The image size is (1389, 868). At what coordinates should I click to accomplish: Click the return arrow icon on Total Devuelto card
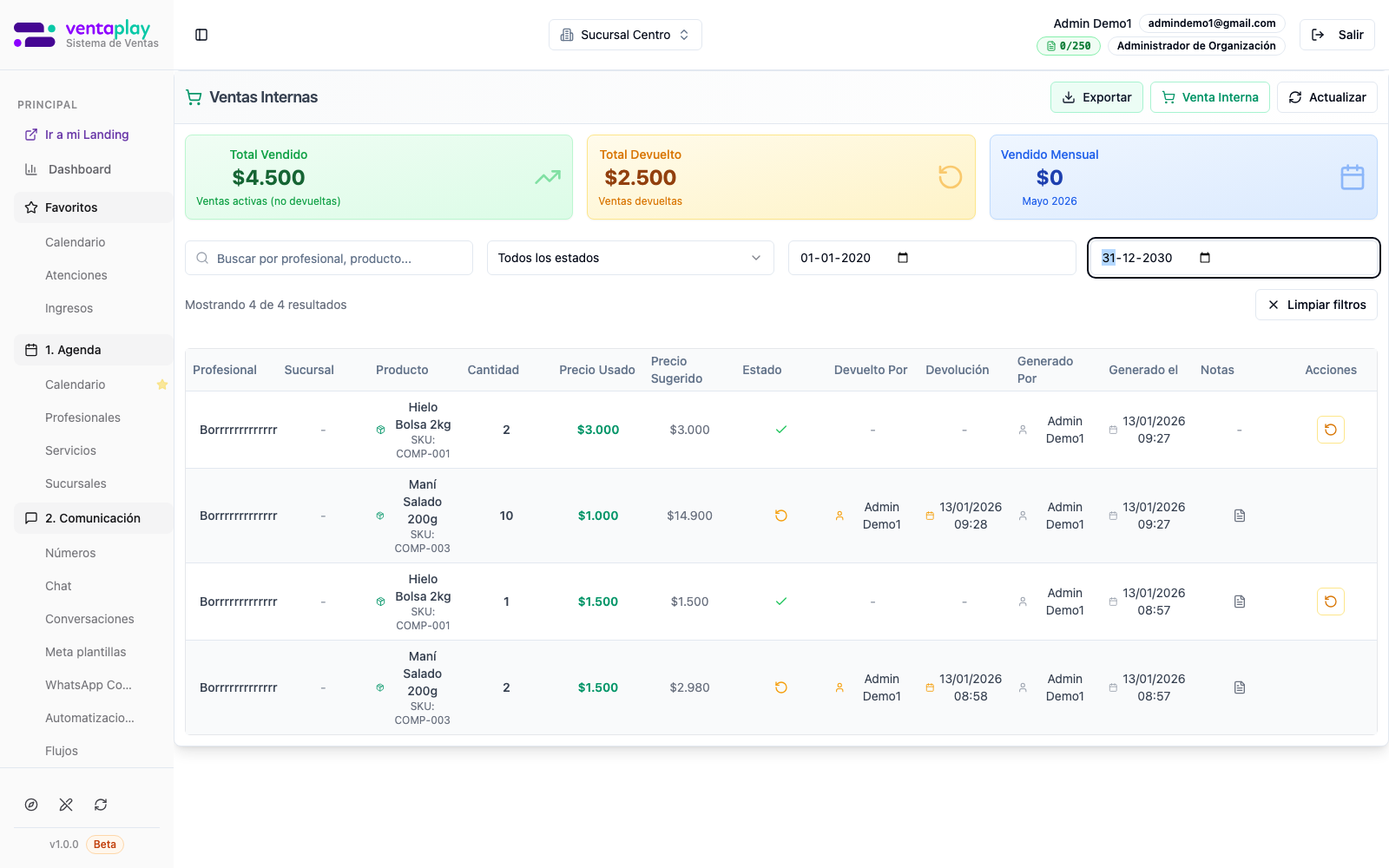coord(950,177)
